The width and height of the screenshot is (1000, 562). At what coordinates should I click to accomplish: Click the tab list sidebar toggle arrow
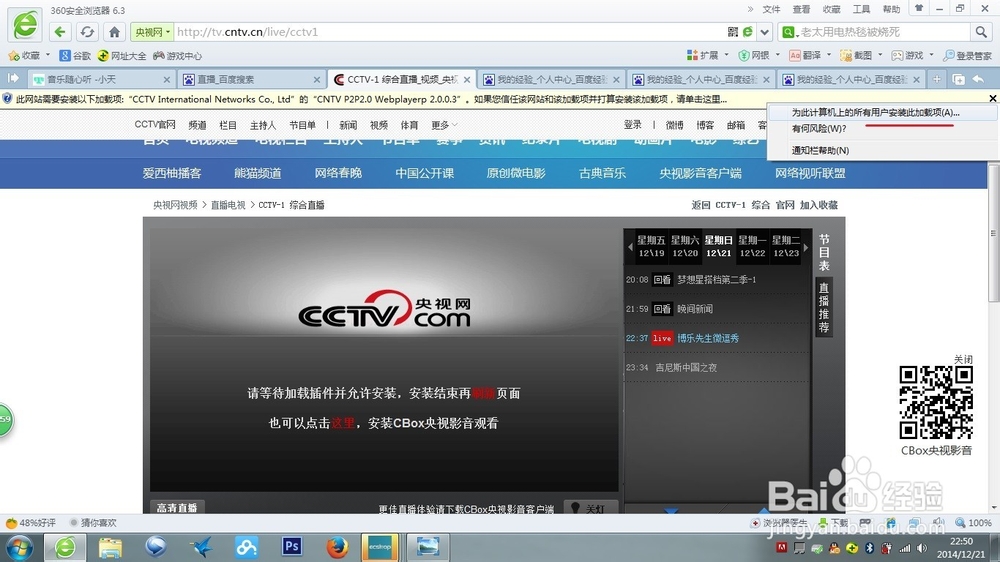(13, 78)
